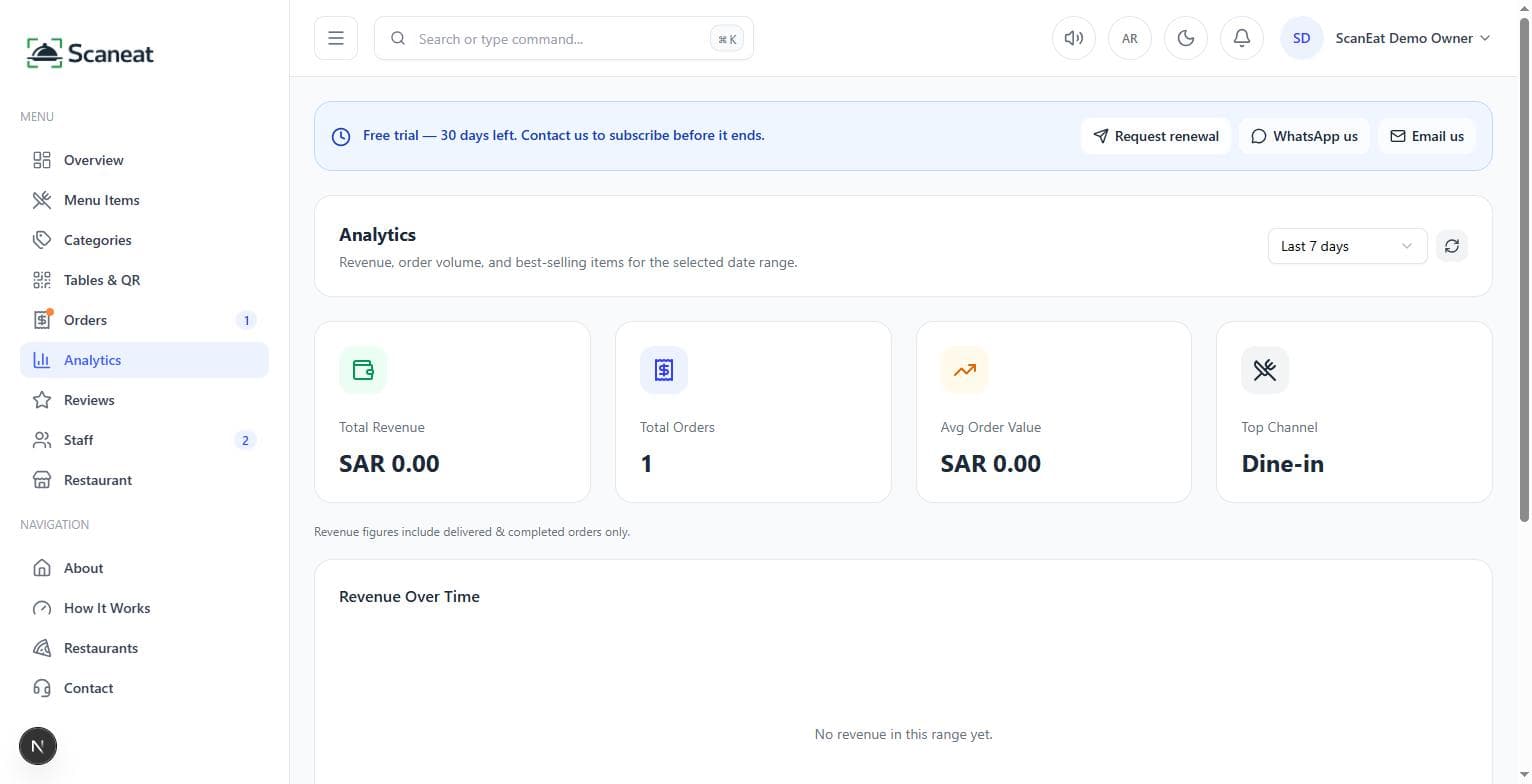Viewport: 1532px width, 784px height.
Task: Click the Total Orders receipt icon
Action: [x=664, y=370]
